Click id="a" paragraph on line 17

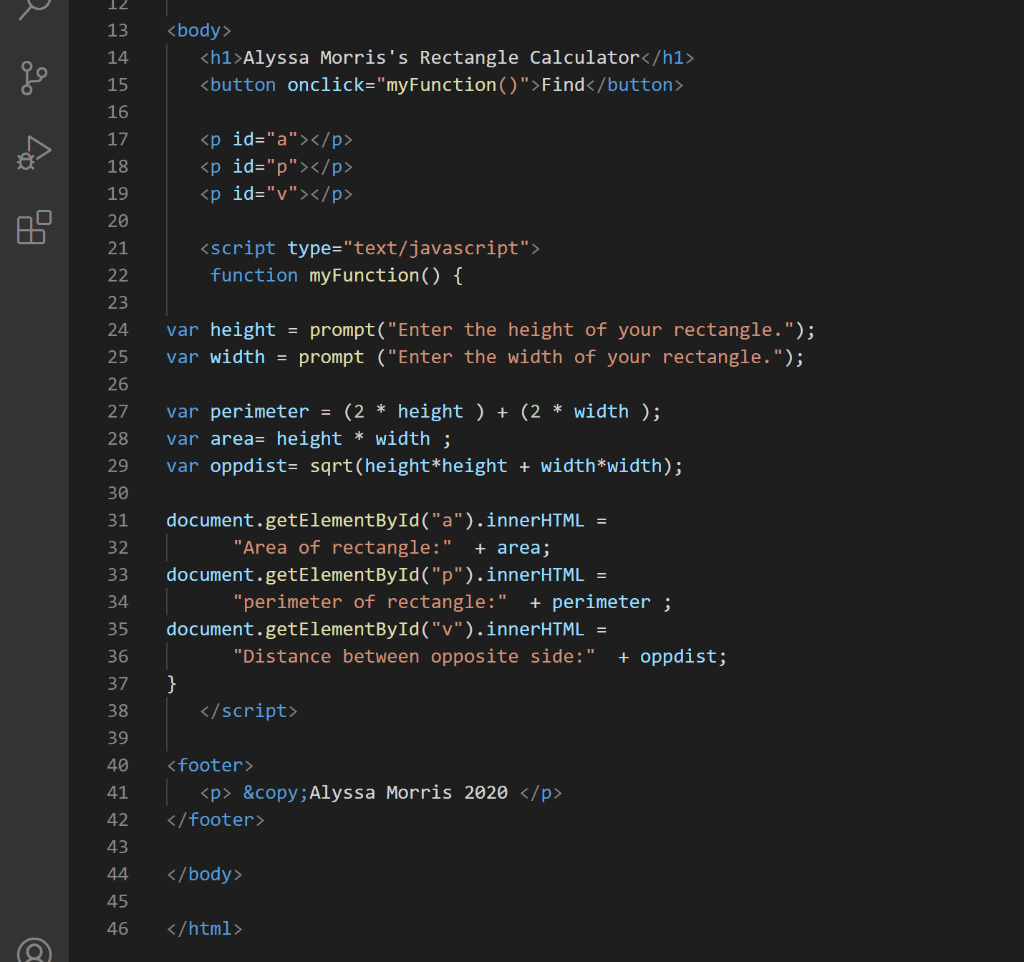(276, 140)
